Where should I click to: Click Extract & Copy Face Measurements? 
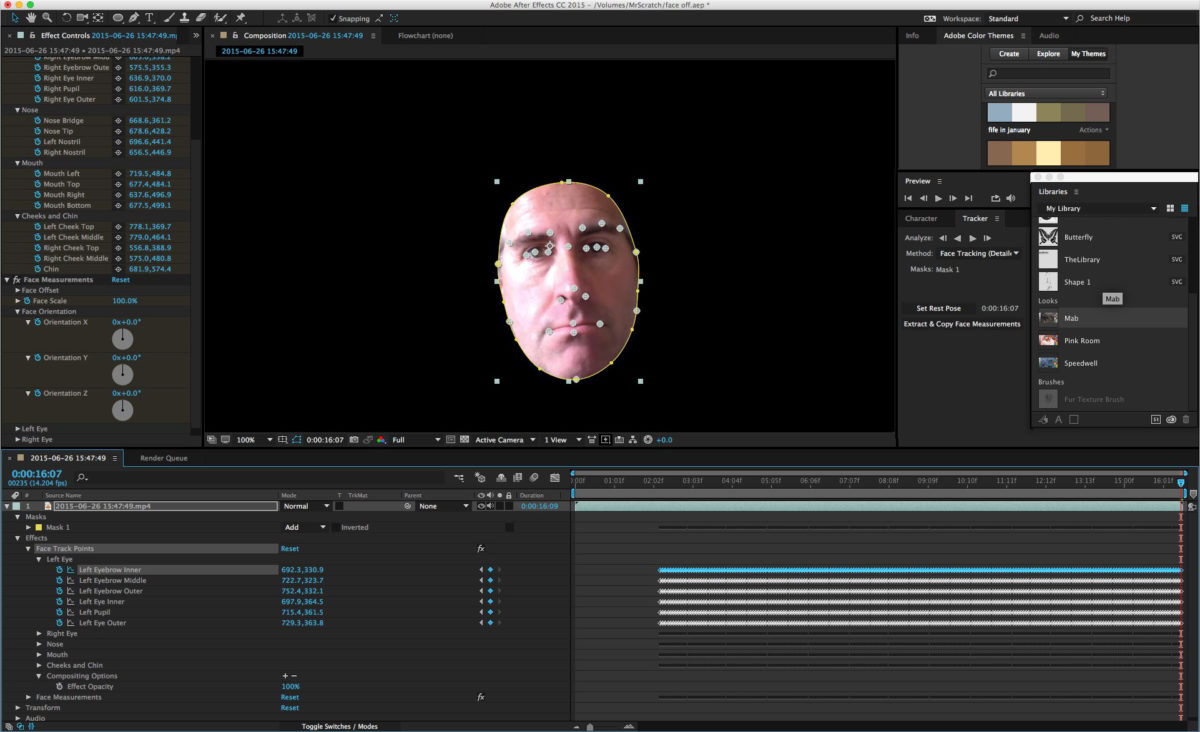960,323
